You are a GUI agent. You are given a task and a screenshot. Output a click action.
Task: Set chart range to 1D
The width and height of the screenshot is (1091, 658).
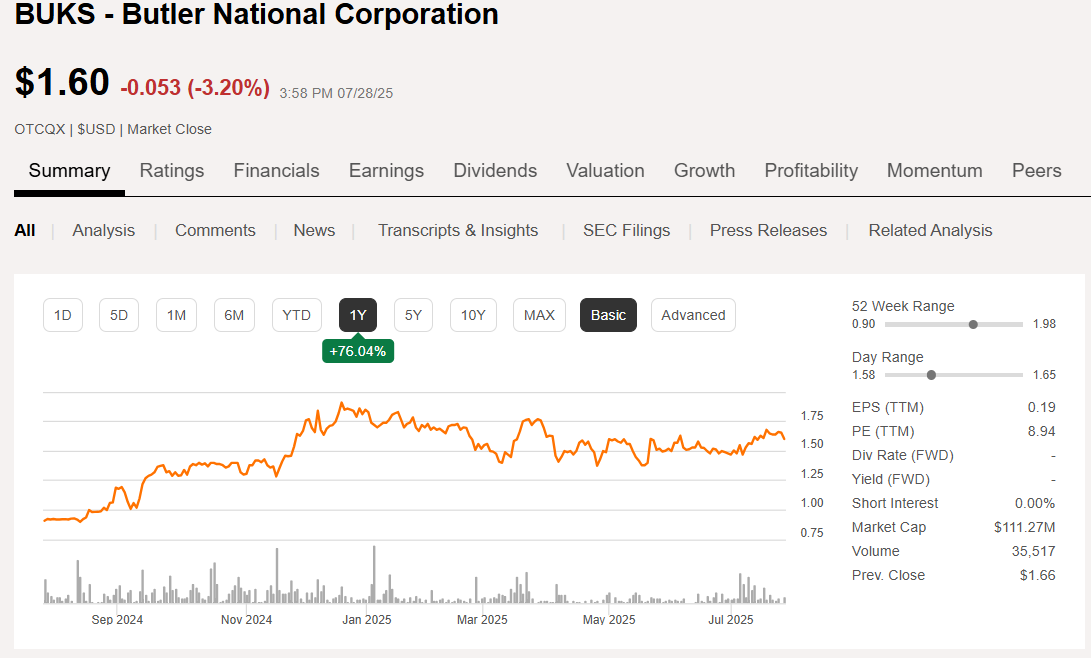click(63, 315)
